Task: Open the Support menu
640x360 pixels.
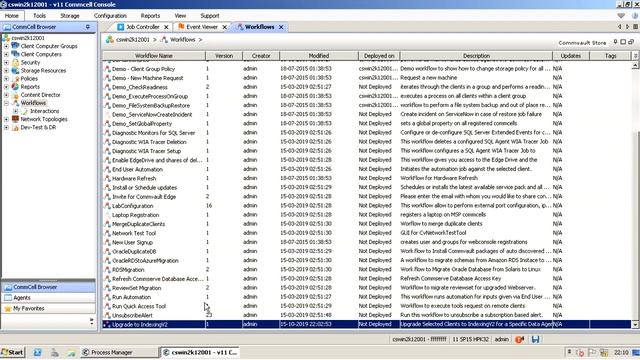Action: click(210, 16)
